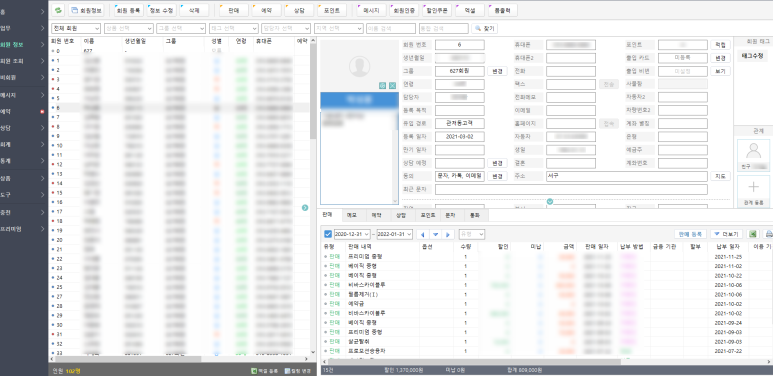773x376 pixels.
Task: Click the 이름 검색 input field
Action: [391, 29]
